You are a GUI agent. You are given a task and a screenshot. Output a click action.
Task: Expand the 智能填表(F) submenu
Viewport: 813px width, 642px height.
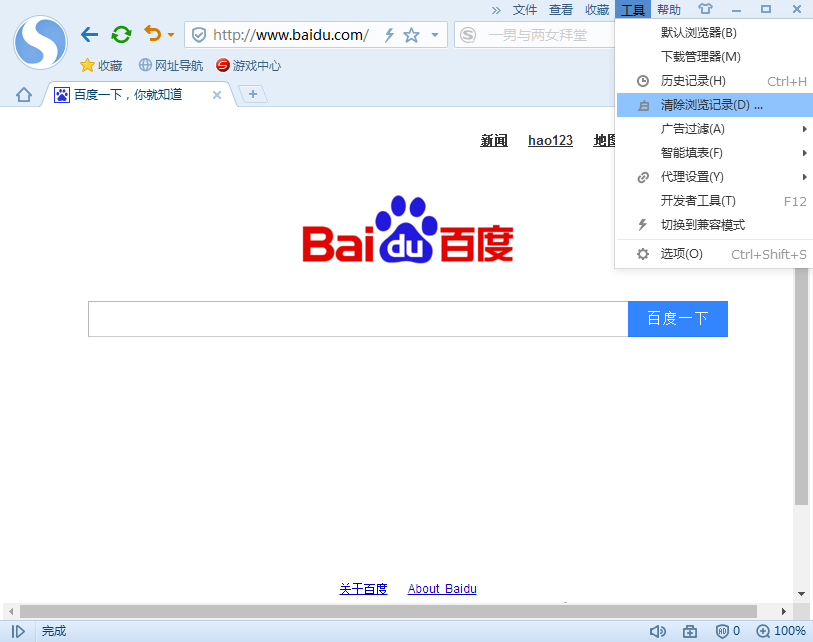pyautogui.click(x=714, y=153)
